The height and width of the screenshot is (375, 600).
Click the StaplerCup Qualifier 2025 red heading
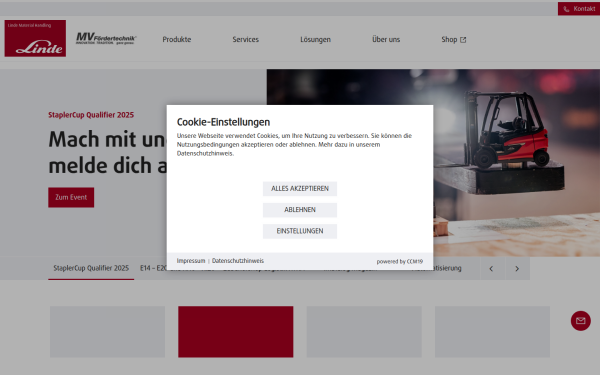[x=91, y=115]
